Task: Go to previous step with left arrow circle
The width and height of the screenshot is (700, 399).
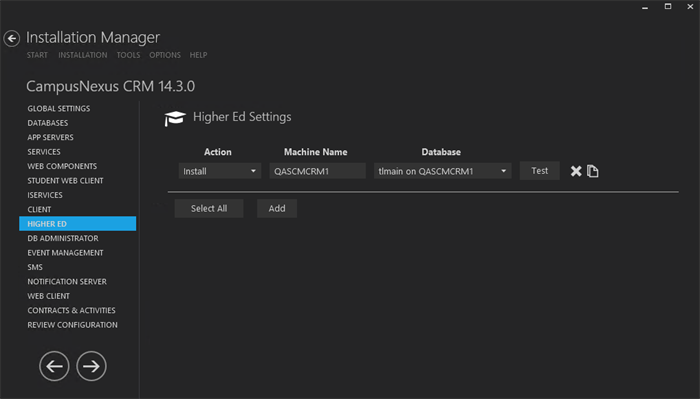Action: coord(54,366)
